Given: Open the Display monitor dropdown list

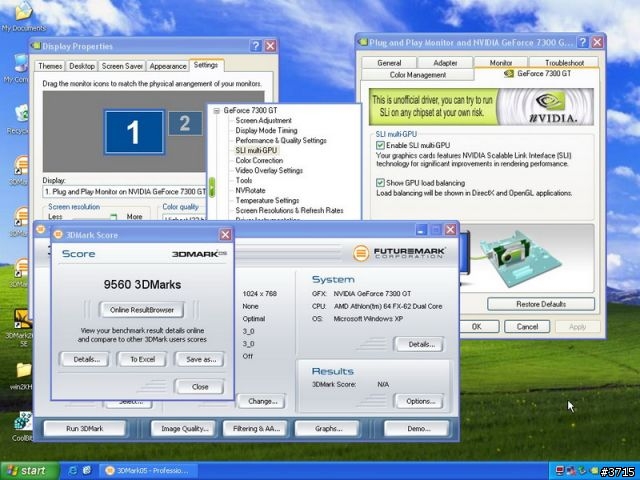Looking at the screenshot, I should [x=124, y=192].
